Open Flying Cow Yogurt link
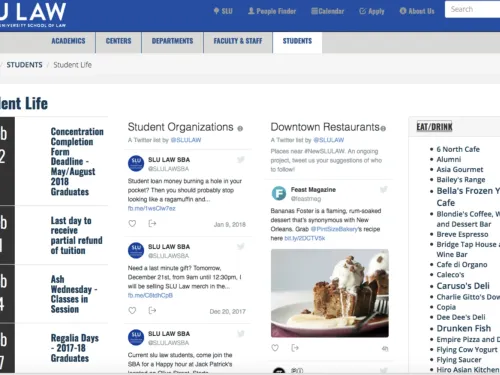The image size is (500, 375). coord(467,350)
